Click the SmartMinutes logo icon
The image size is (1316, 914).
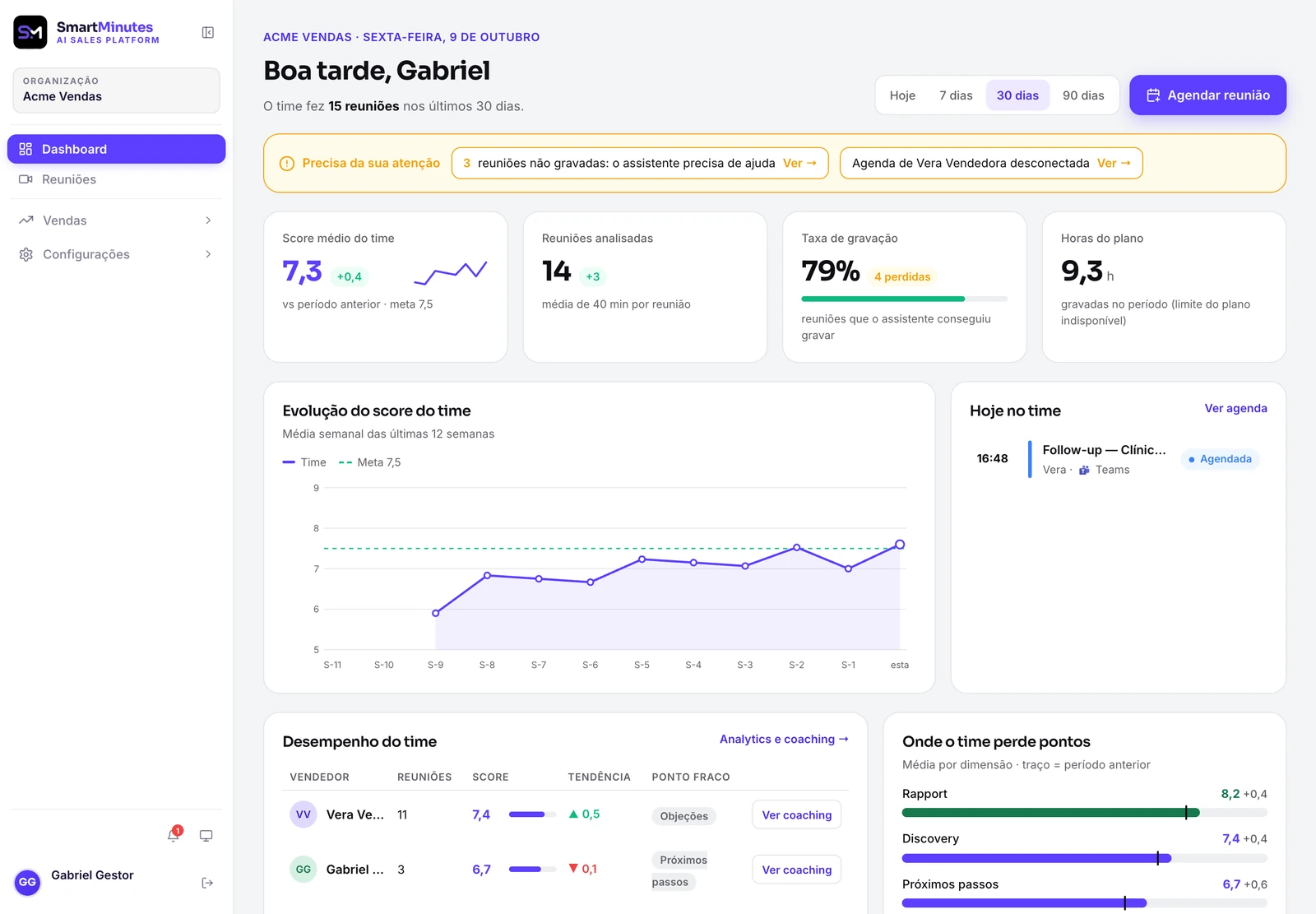[x=30, y=32]
